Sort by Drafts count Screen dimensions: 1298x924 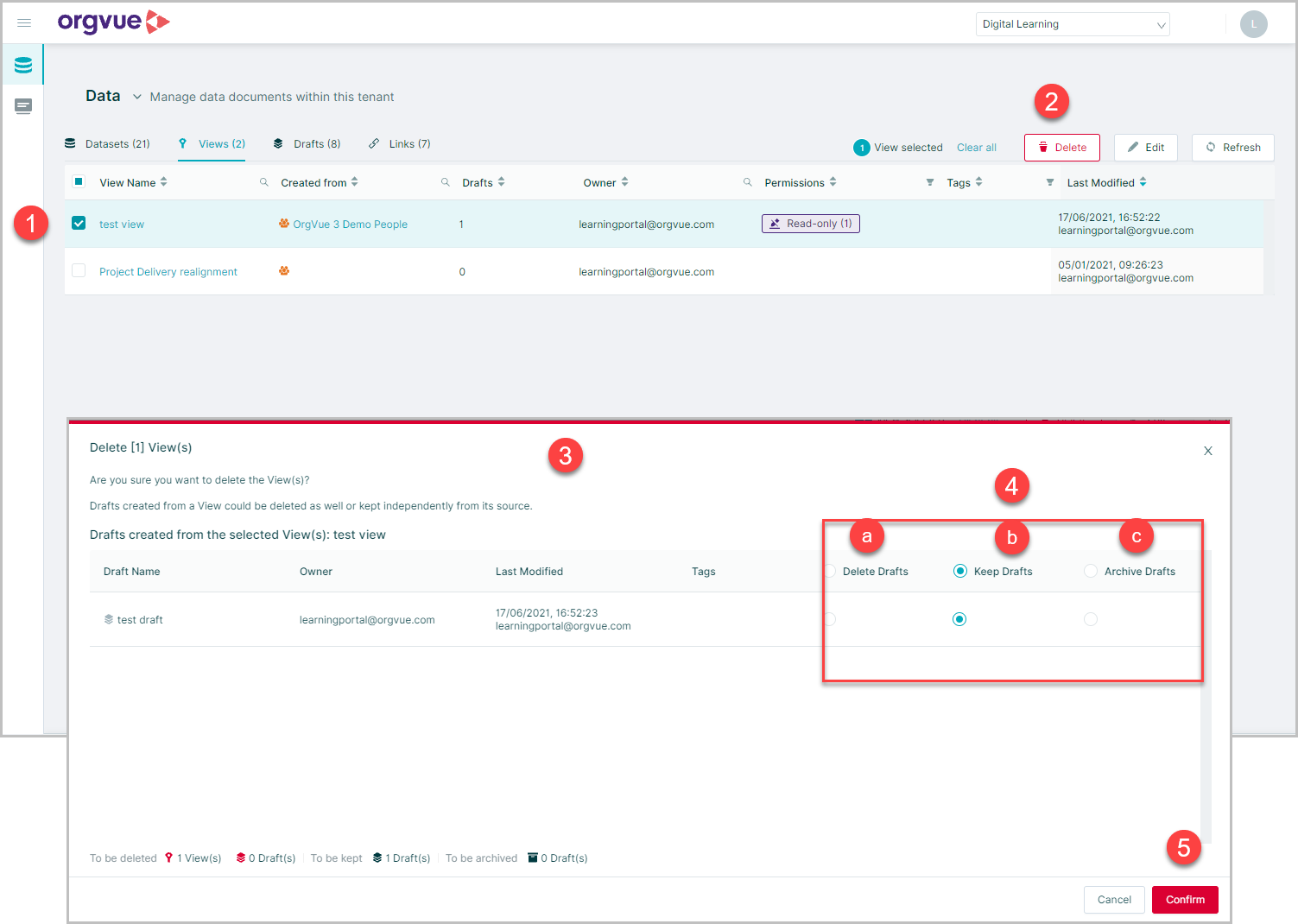tap(501, 182)
